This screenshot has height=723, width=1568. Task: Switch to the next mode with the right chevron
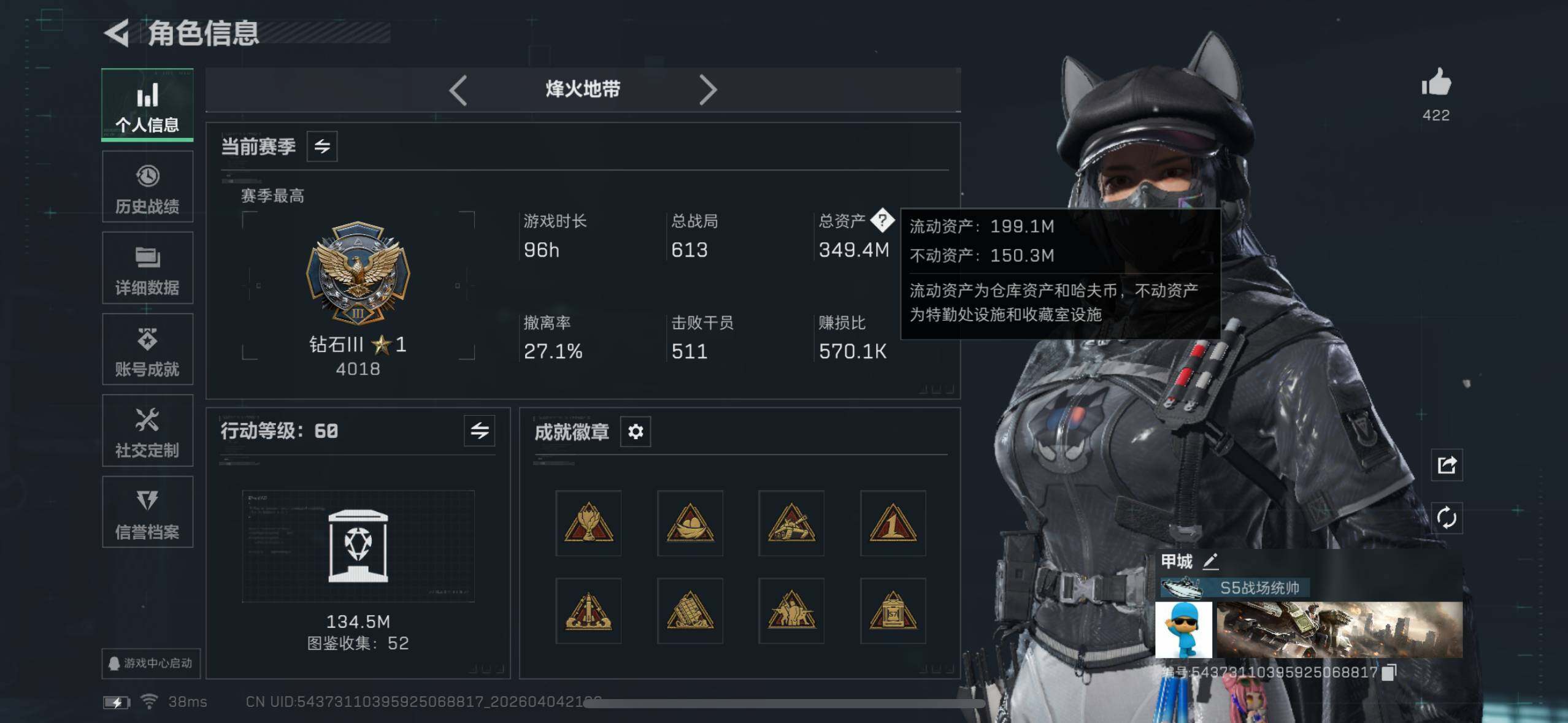coord(708,90)
